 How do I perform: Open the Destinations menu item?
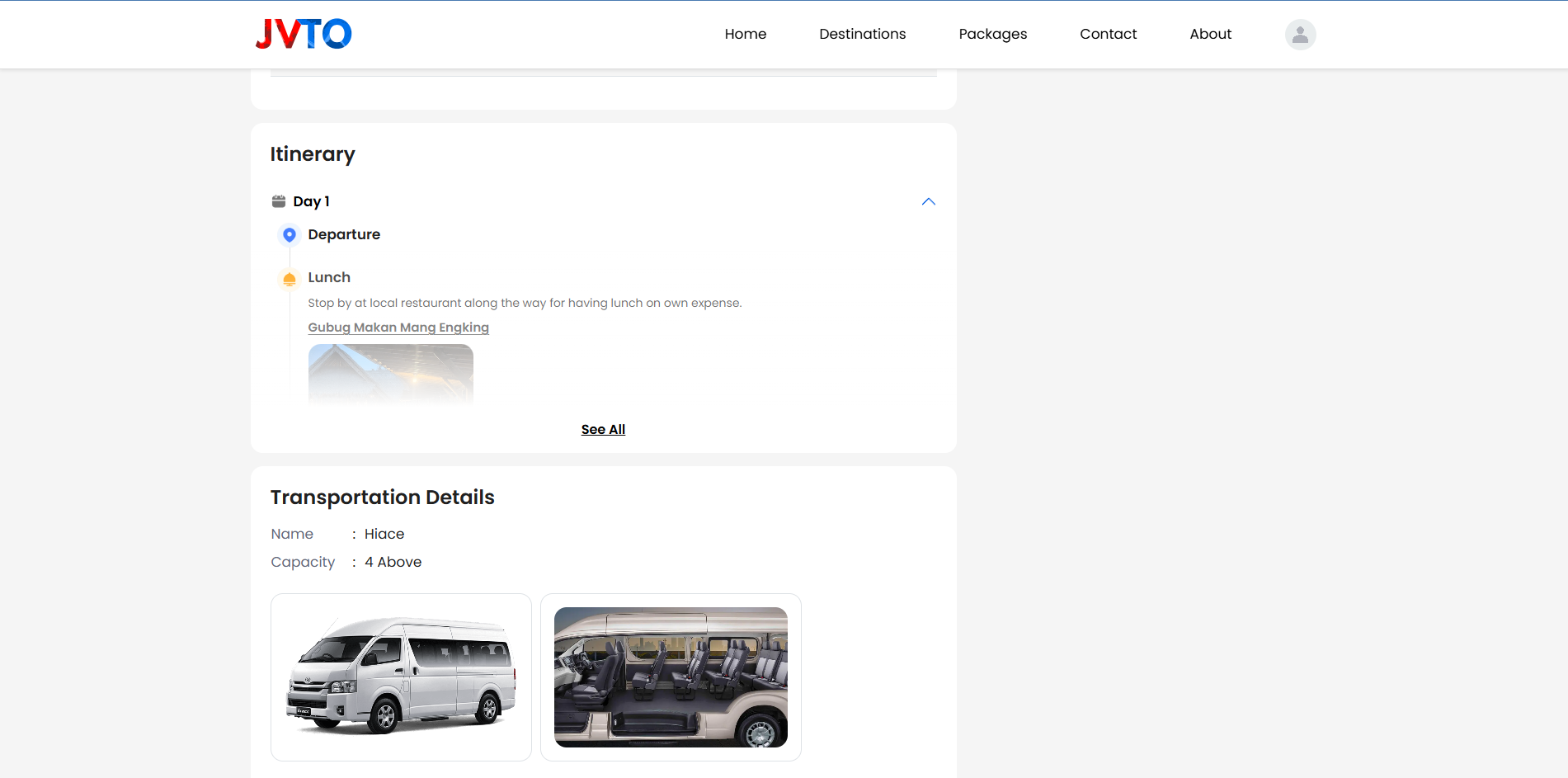[x=862, y=34]
